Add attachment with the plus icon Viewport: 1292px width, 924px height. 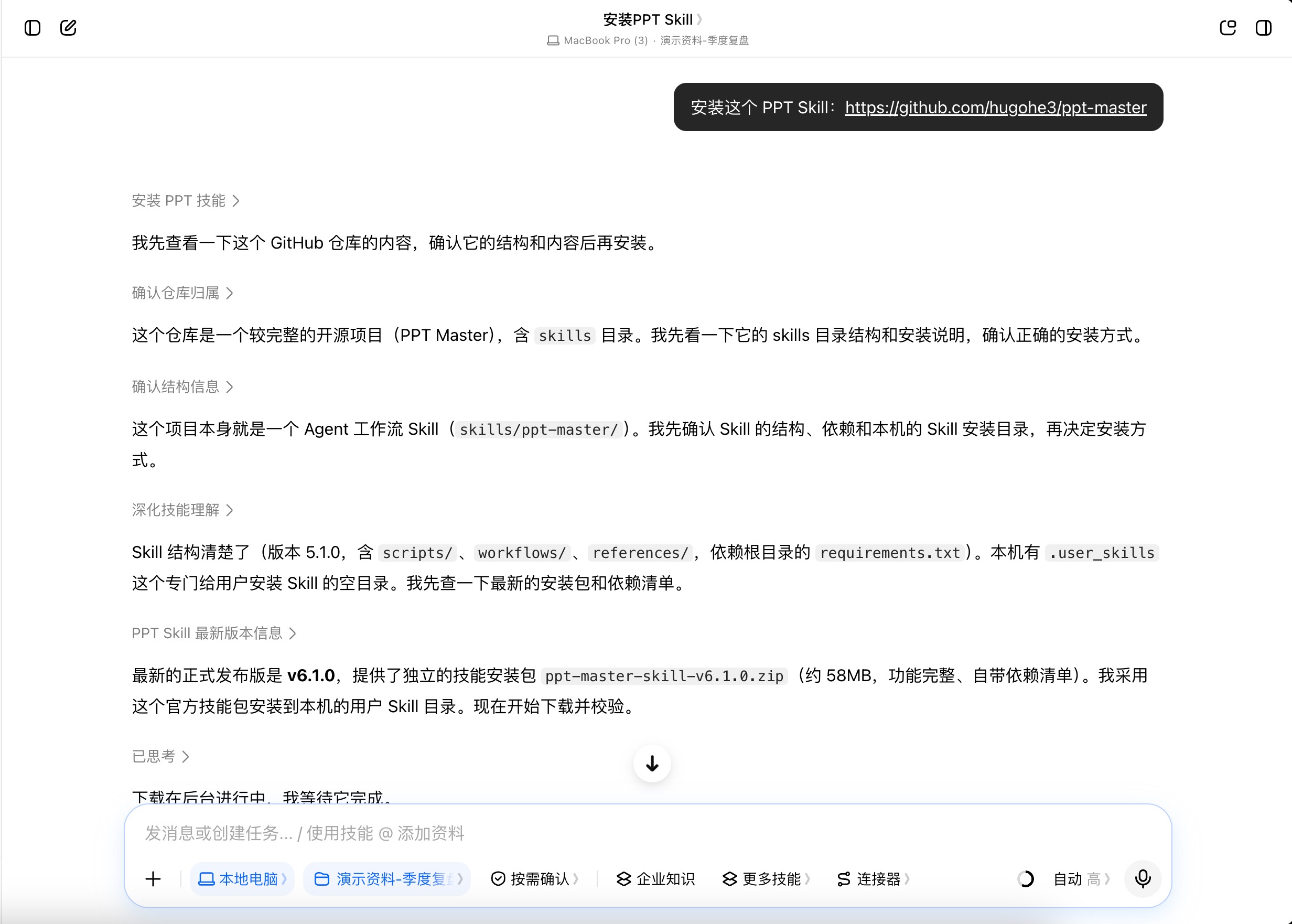[153, 879]
